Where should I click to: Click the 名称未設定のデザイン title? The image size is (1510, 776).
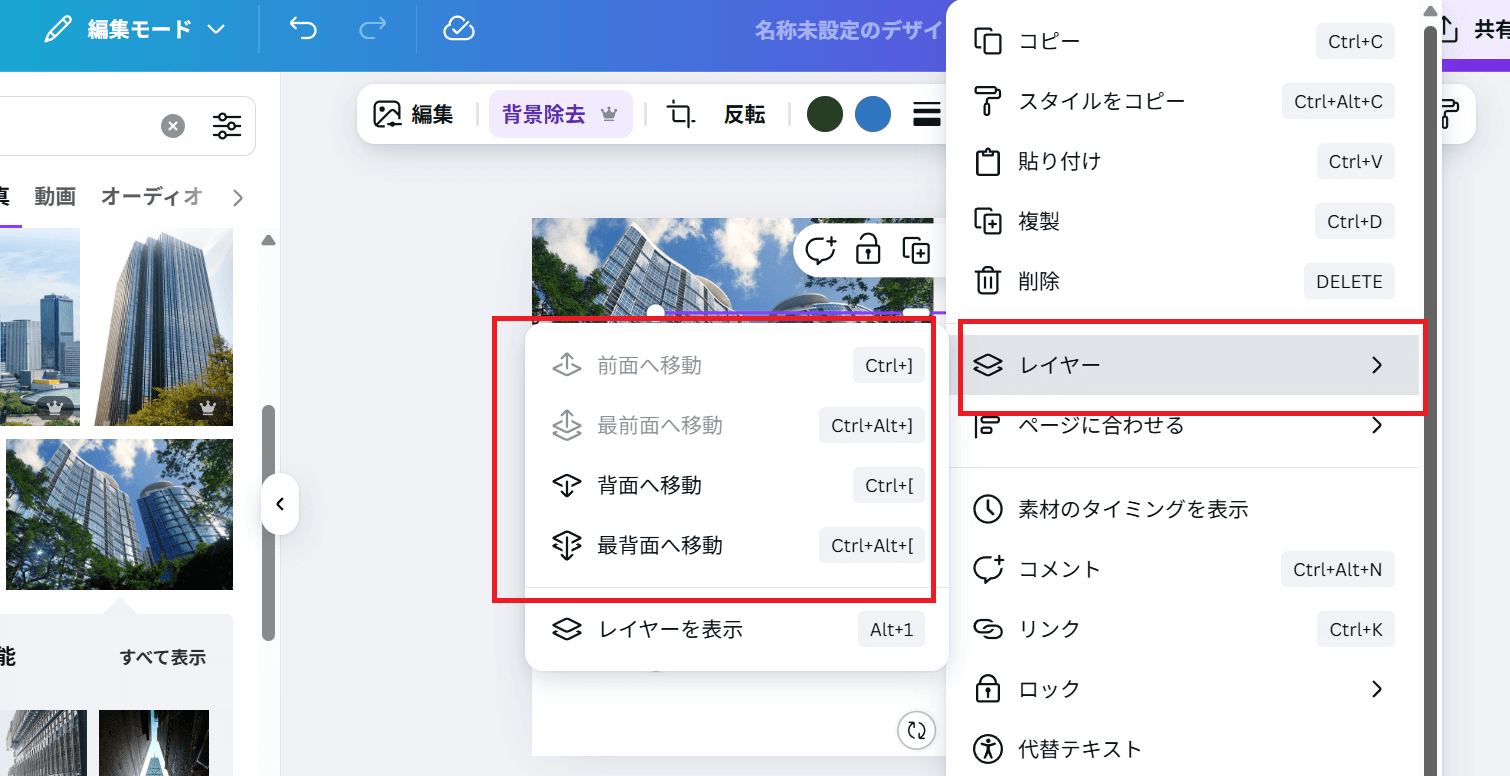[850, 30]
